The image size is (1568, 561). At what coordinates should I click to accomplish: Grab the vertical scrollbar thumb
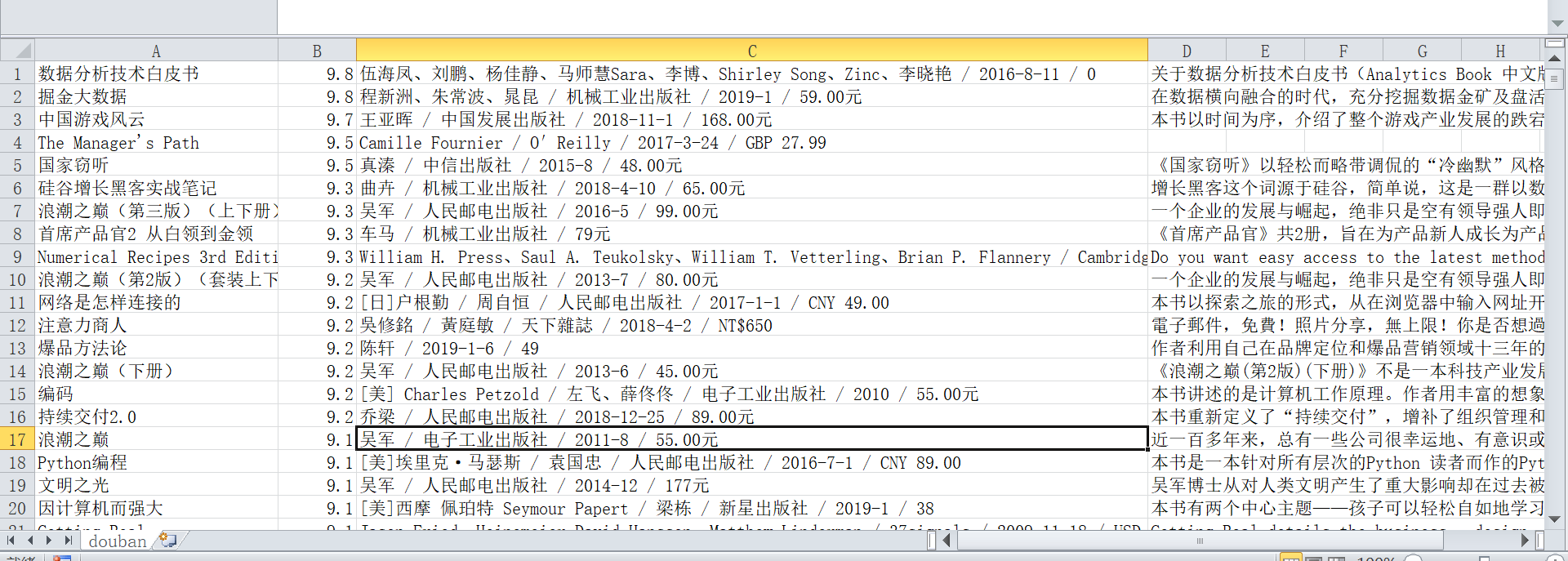(x=1555, y=79)
